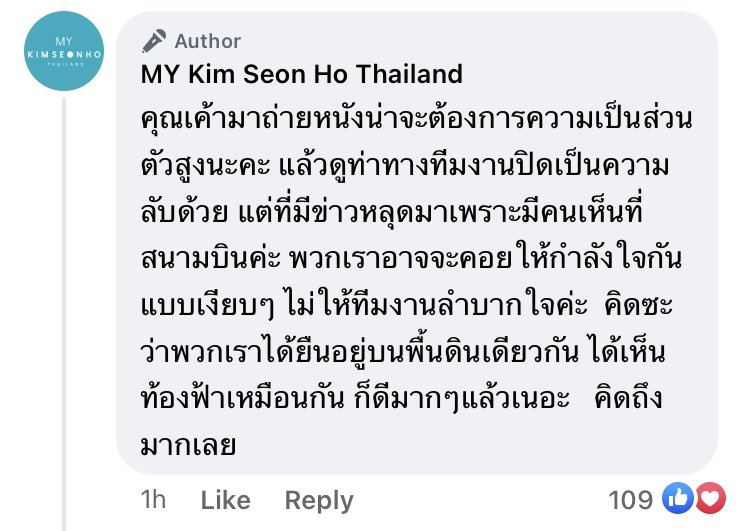Open the MY Kim Seon Ho Thailand name link
The width and height of the screenshot is (750, 531).
(301, 74)
